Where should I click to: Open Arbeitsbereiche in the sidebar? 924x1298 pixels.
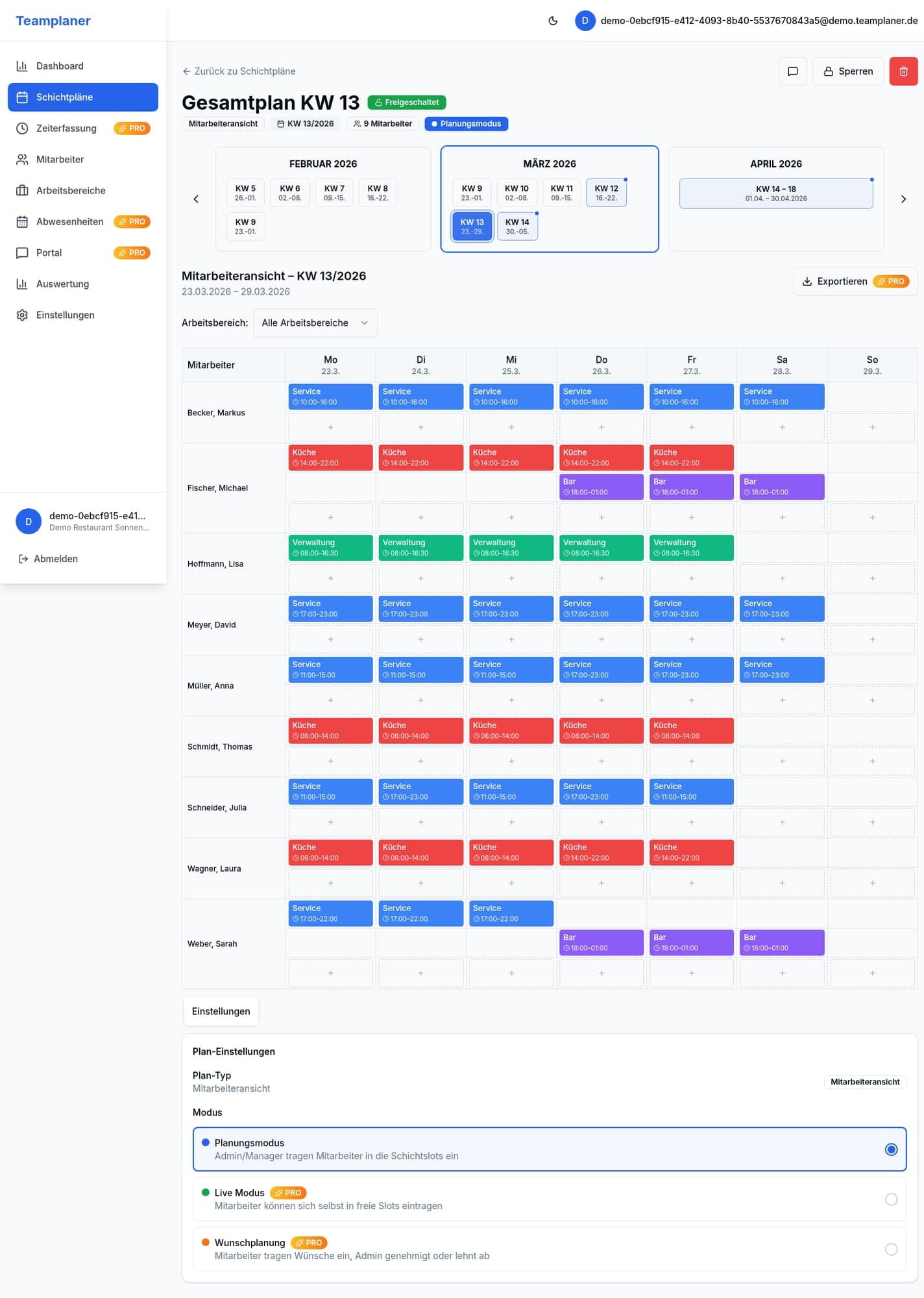[x=71, y=191]
